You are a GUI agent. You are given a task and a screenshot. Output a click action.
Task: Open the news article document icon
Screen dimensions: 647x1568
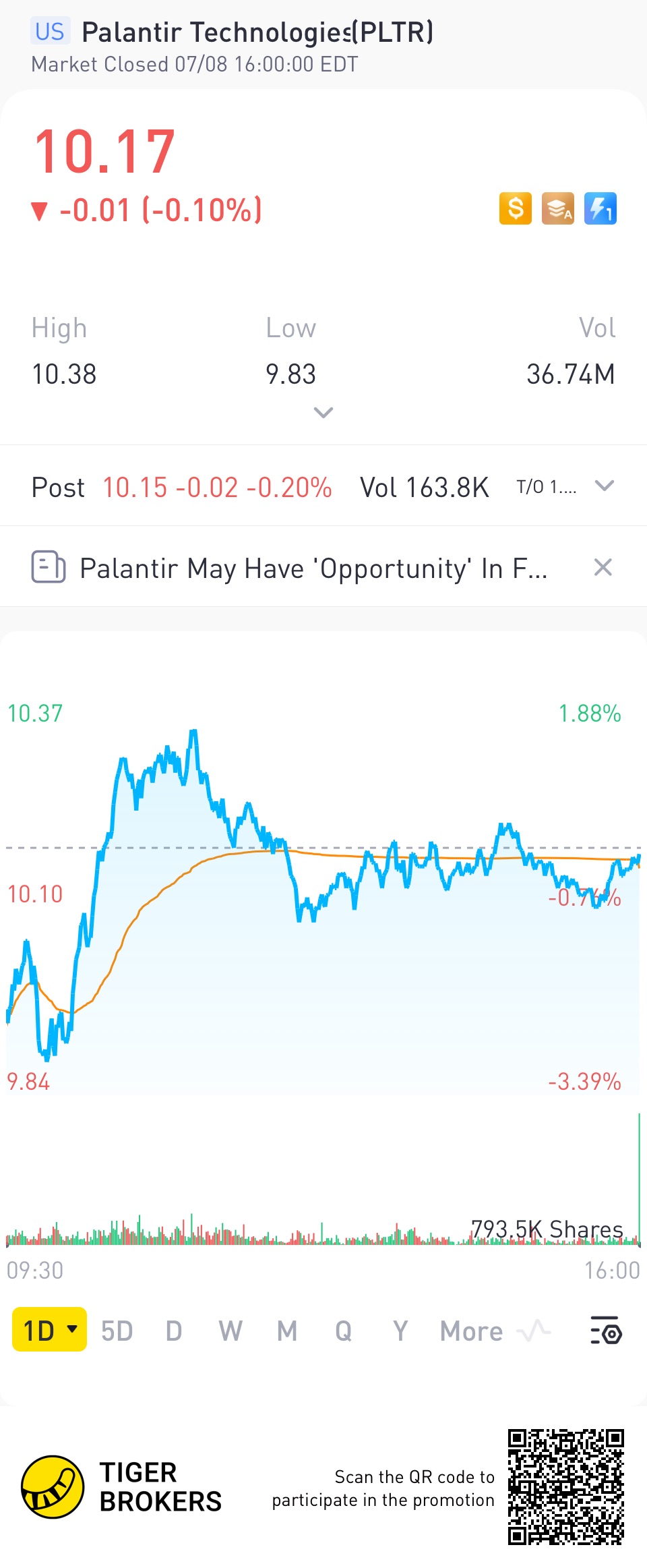(x=49, y=567)
